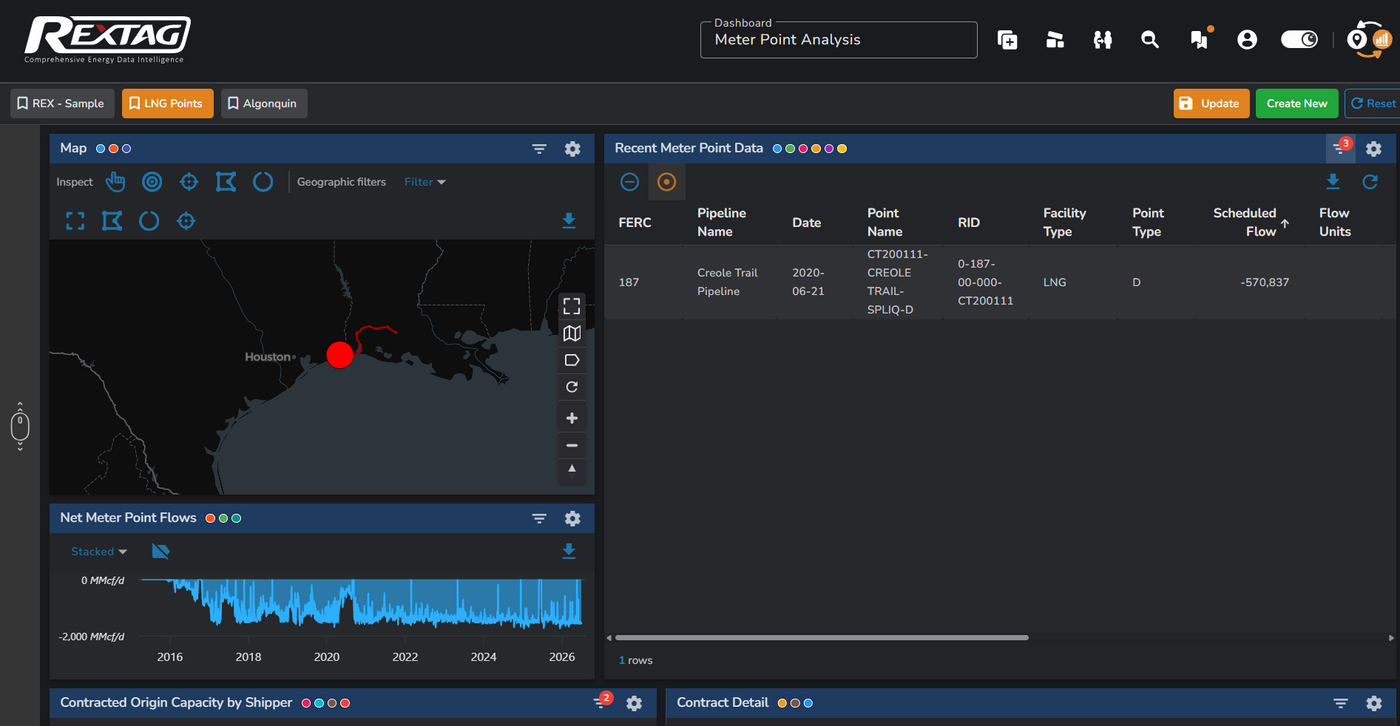
Task: Refresh the Recent Meter Point Data table
Action: [x=1370, y=182]
